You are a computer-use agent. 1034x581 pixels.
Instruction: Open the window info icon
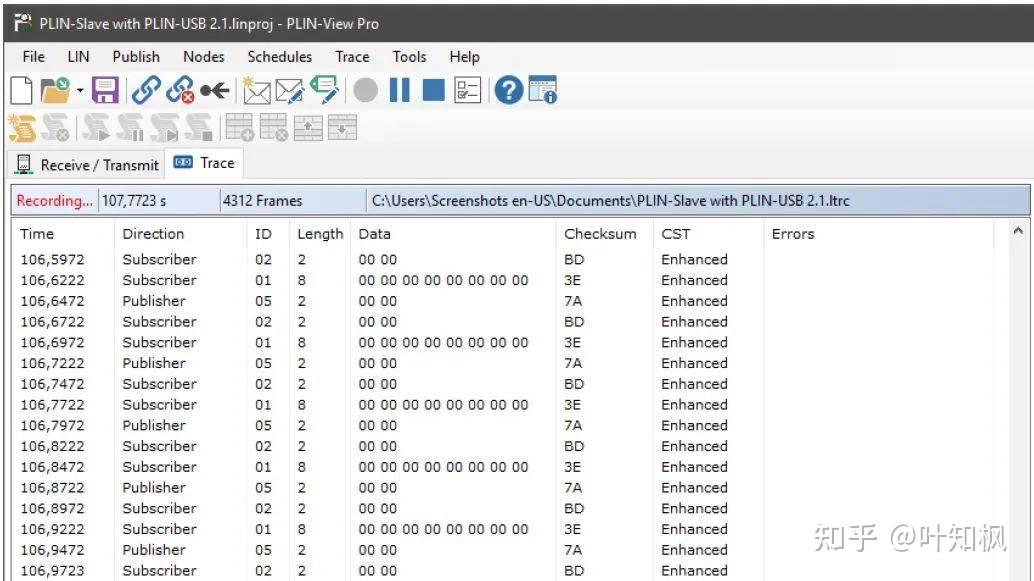543,90
